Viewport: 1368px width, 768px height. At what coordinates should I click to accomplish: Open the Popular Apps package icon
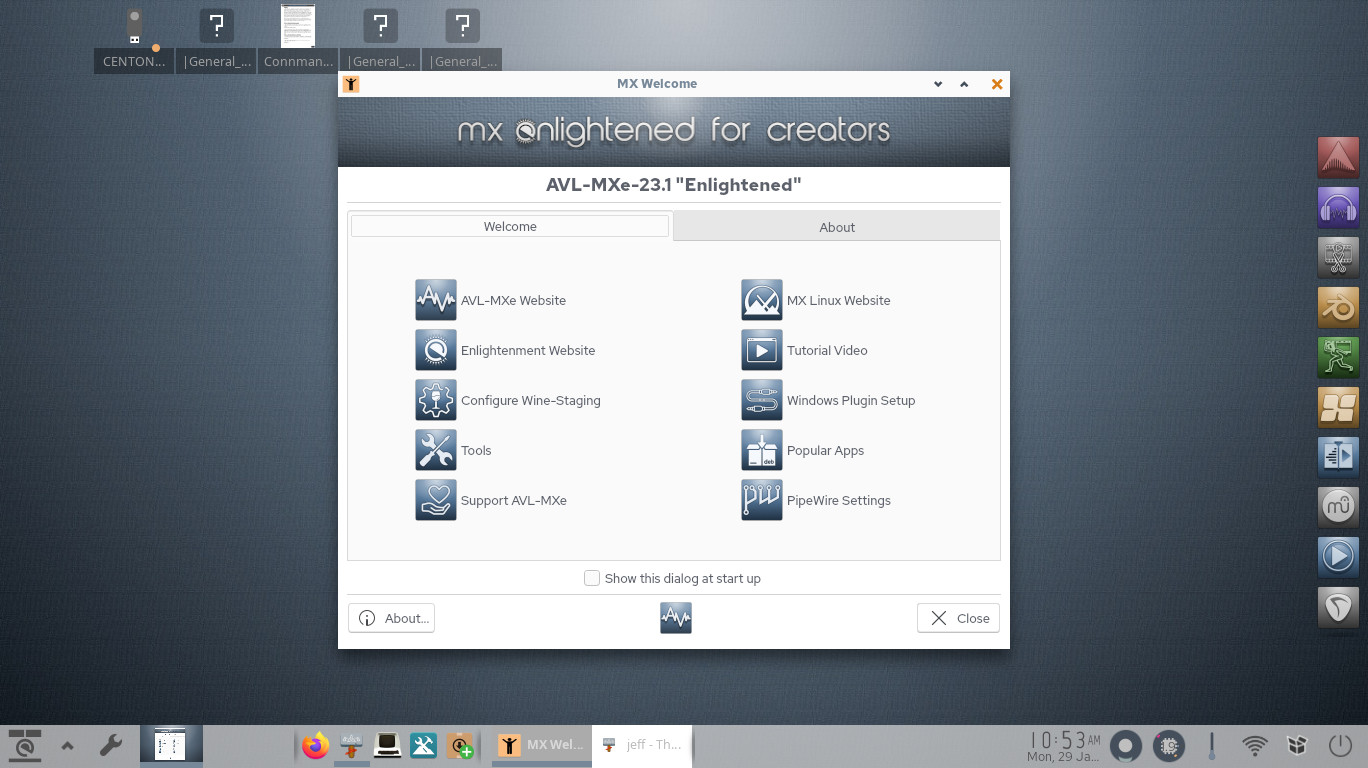pyautogui.click(x=762, y=450)
